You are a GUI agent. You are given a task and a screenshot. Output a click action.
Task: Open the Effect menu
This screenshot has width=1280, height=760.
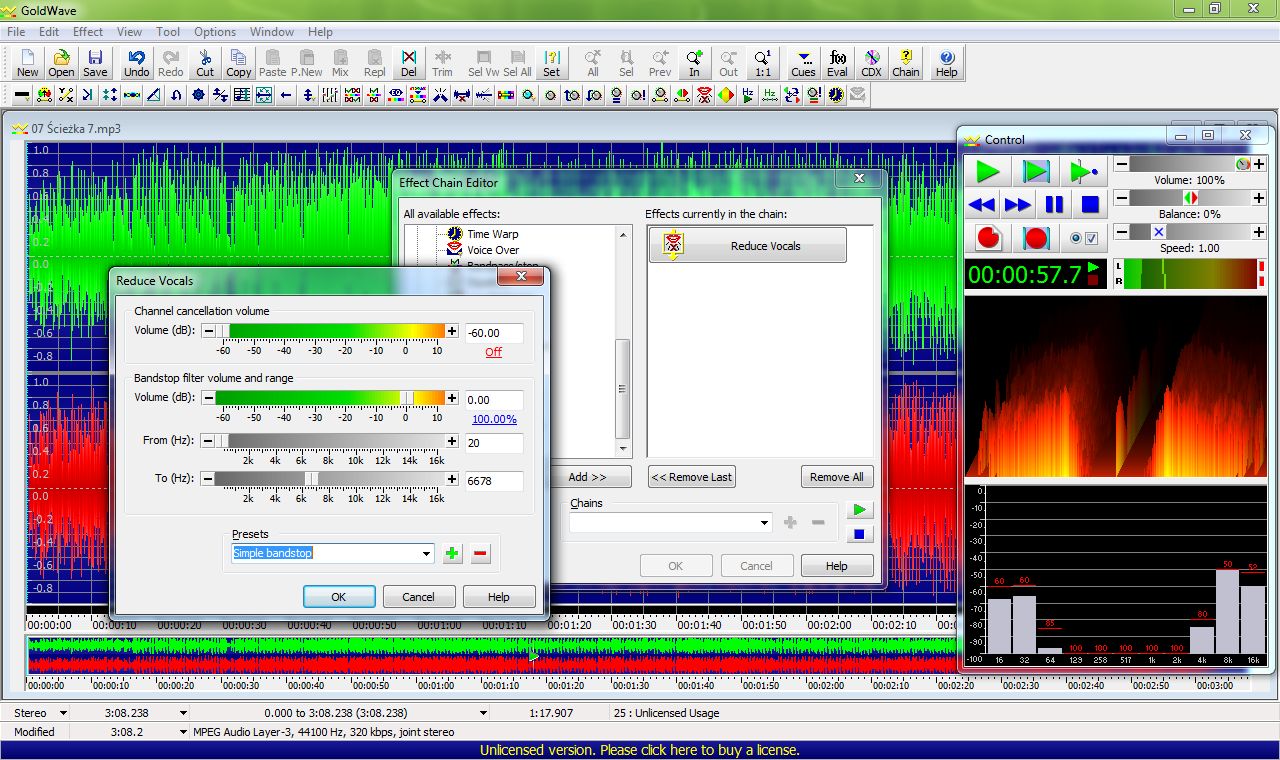[88, 32]
